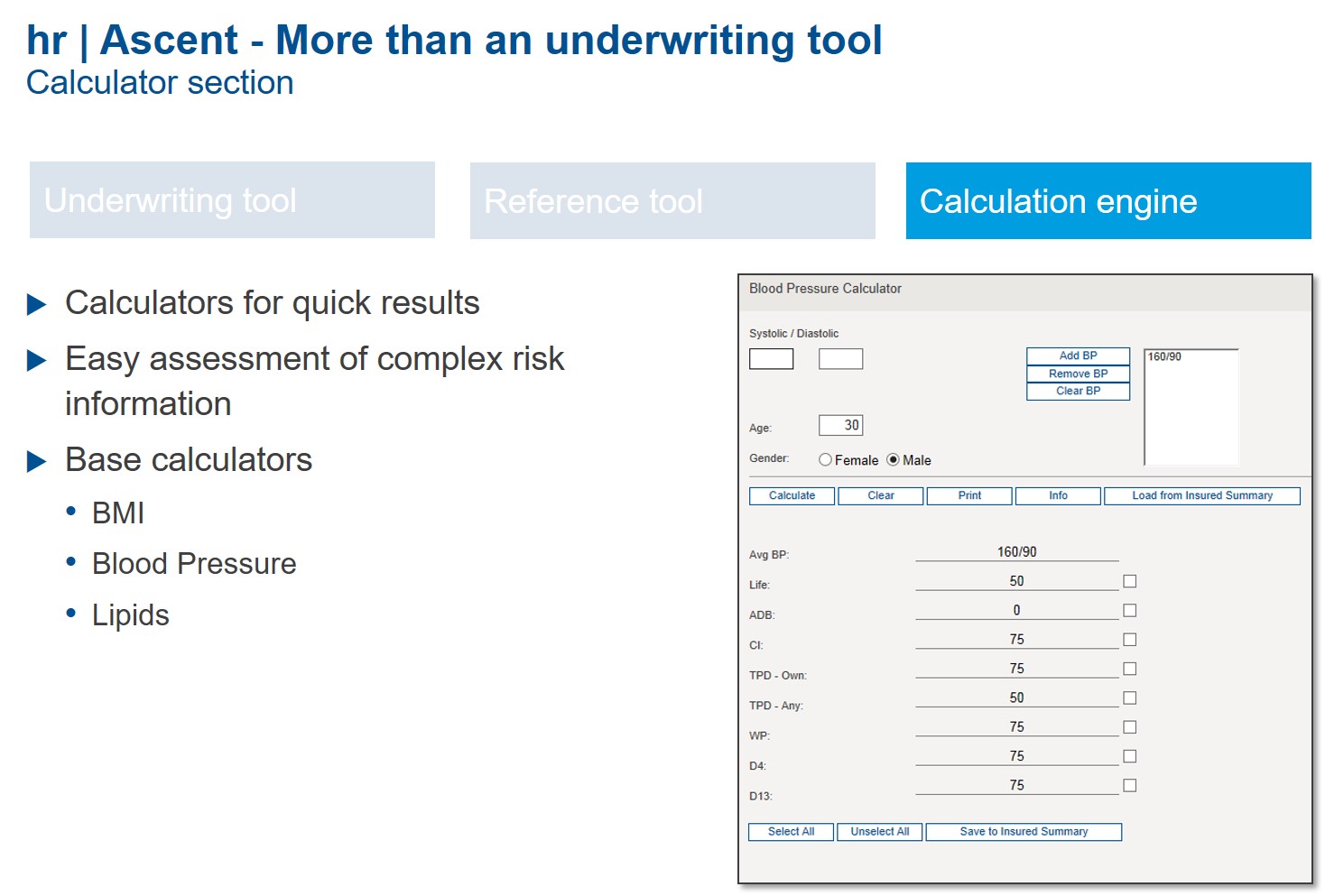The width and height of the screenshot is (1325, 896).
Task: Focus the Systolic input field
Action: coord(772,359)
